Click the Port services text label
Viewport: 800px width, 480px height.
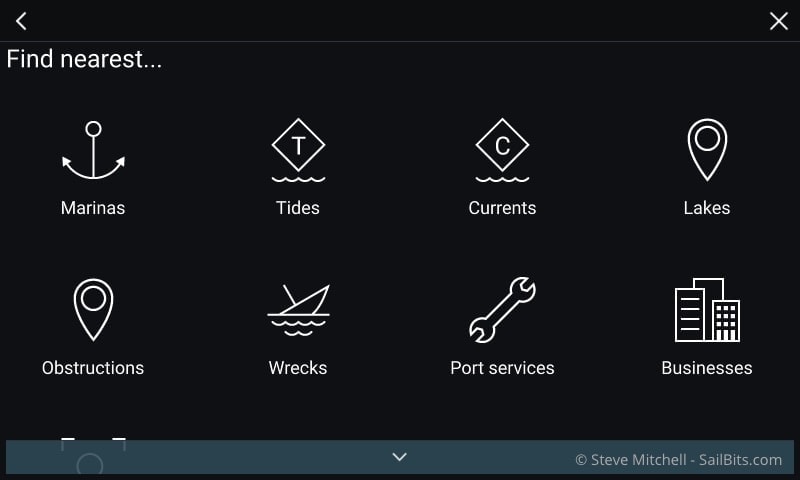click(502, 368)
